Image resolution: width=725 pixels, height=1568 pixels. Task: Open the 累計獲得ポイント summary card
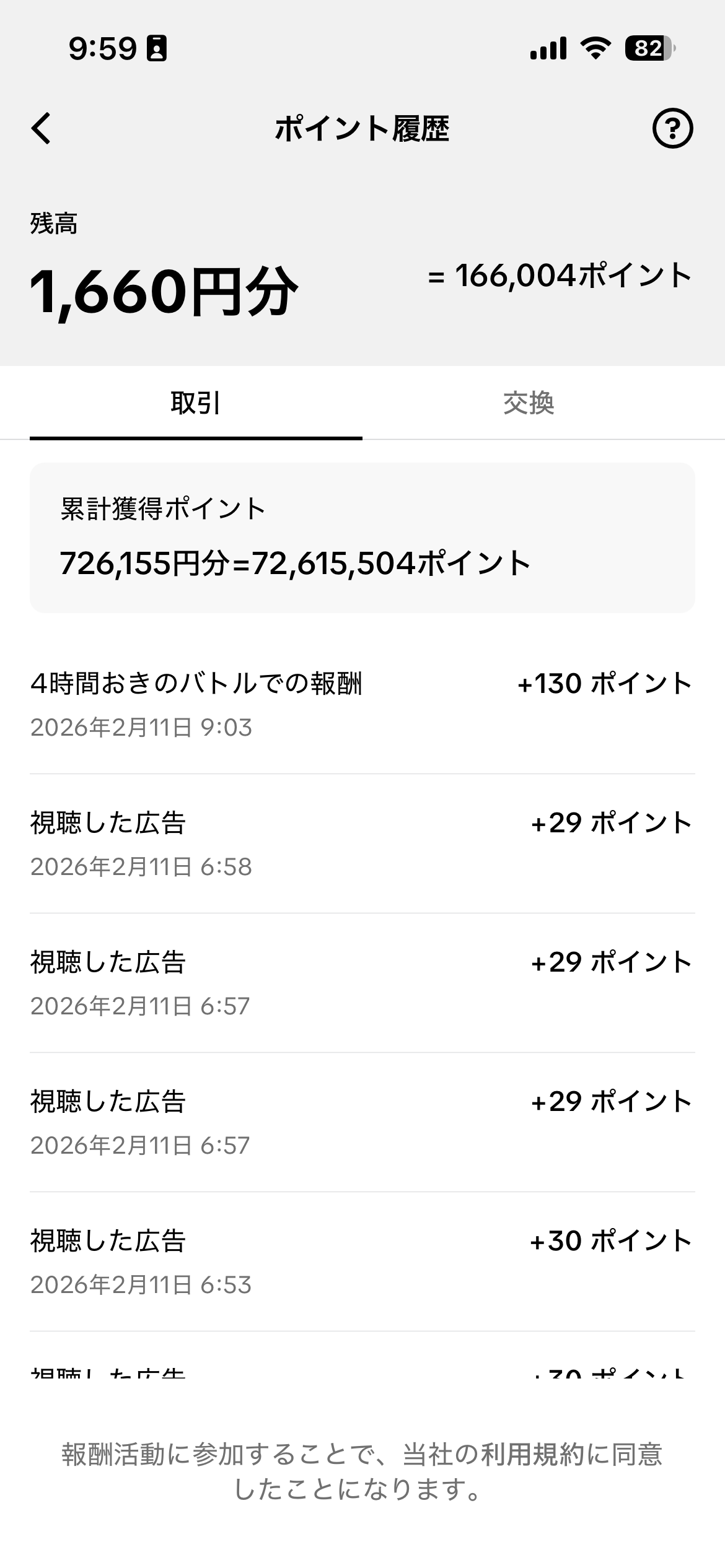(362, 538)
